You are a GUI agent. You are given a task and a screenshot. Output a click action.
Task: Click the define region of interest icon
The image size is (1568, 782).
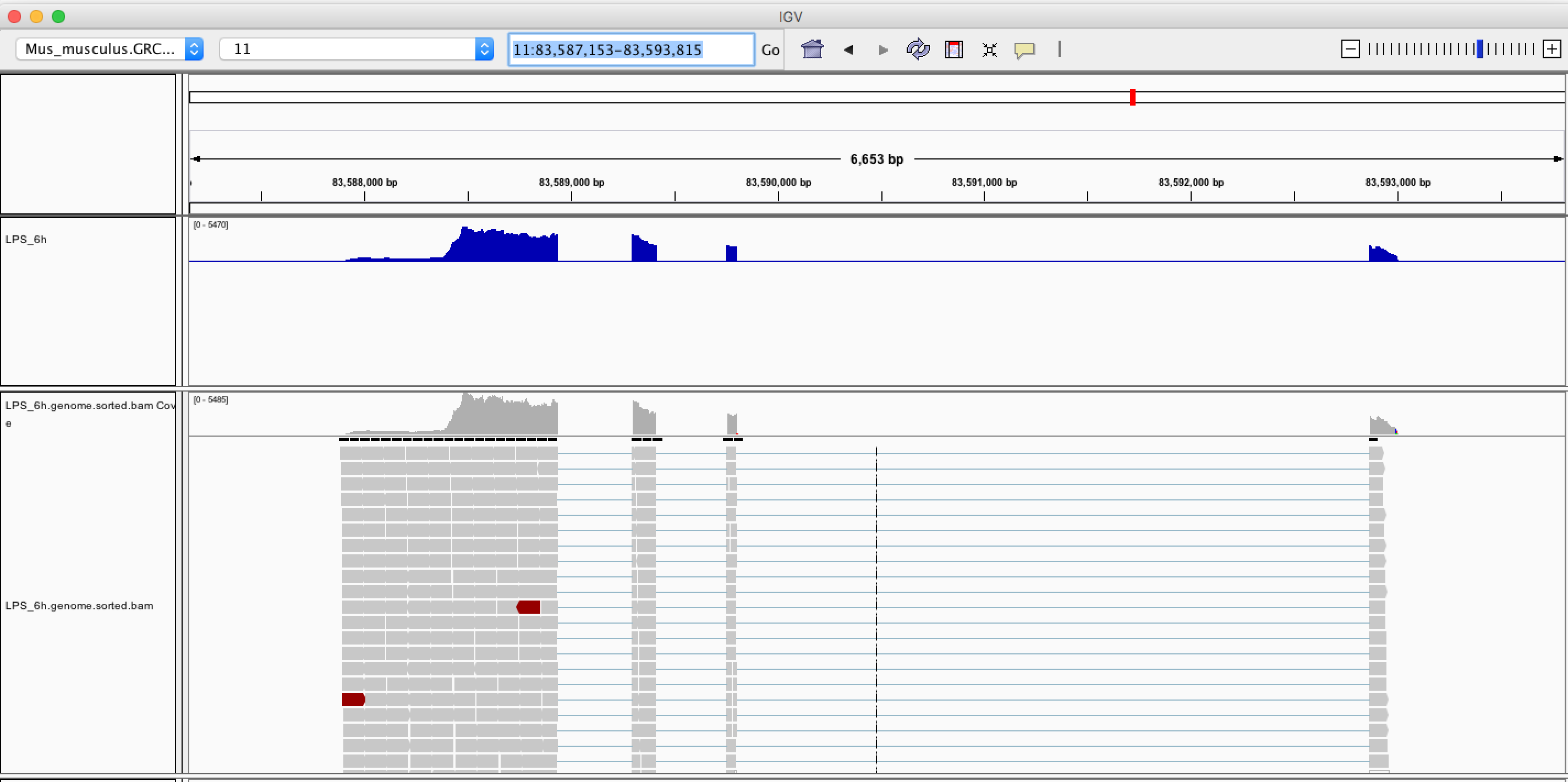pyautogui.click(x=953, y=49)
